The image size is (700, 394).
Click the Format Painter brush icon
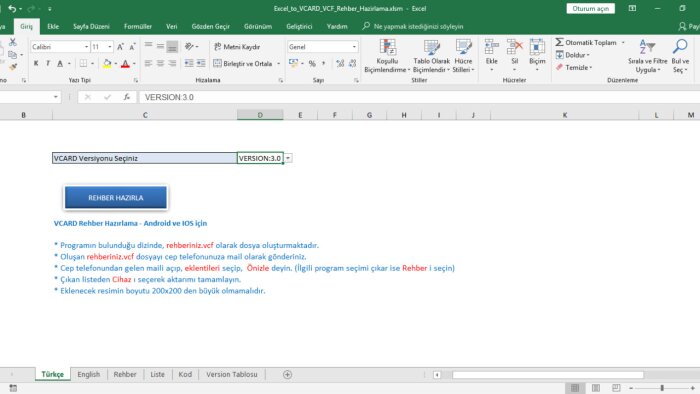(x=12, y=66)
